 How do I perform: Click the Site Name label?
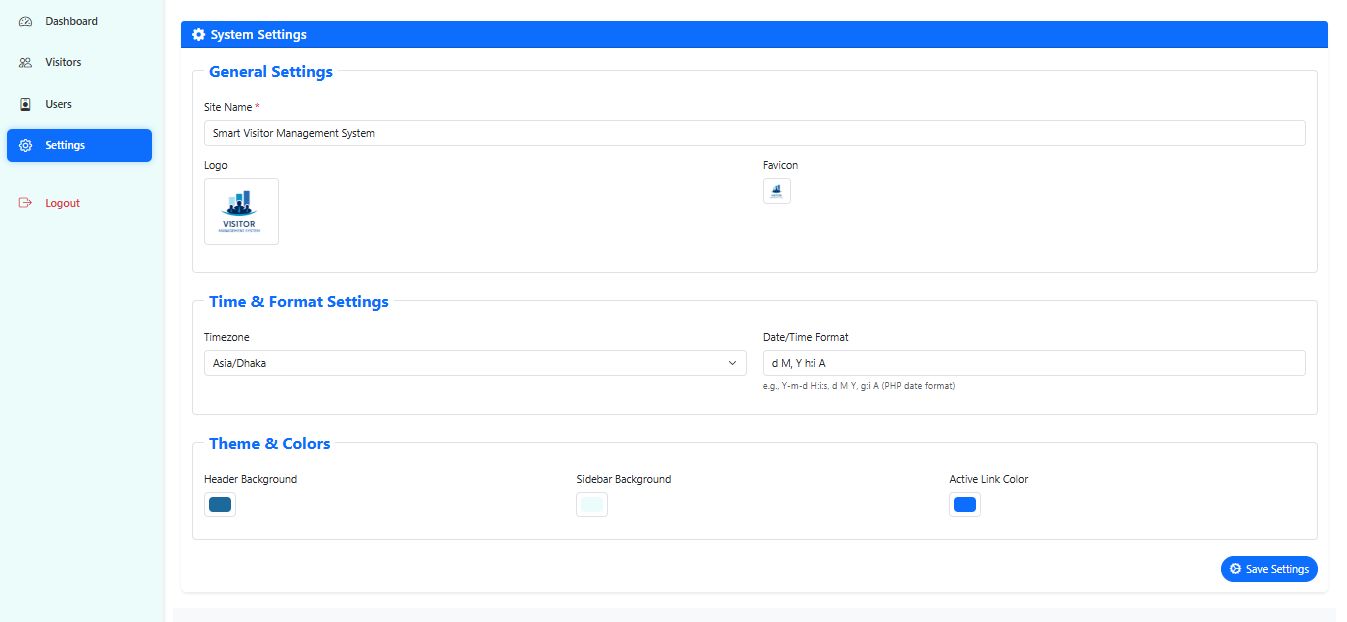[x=232, y=107]
